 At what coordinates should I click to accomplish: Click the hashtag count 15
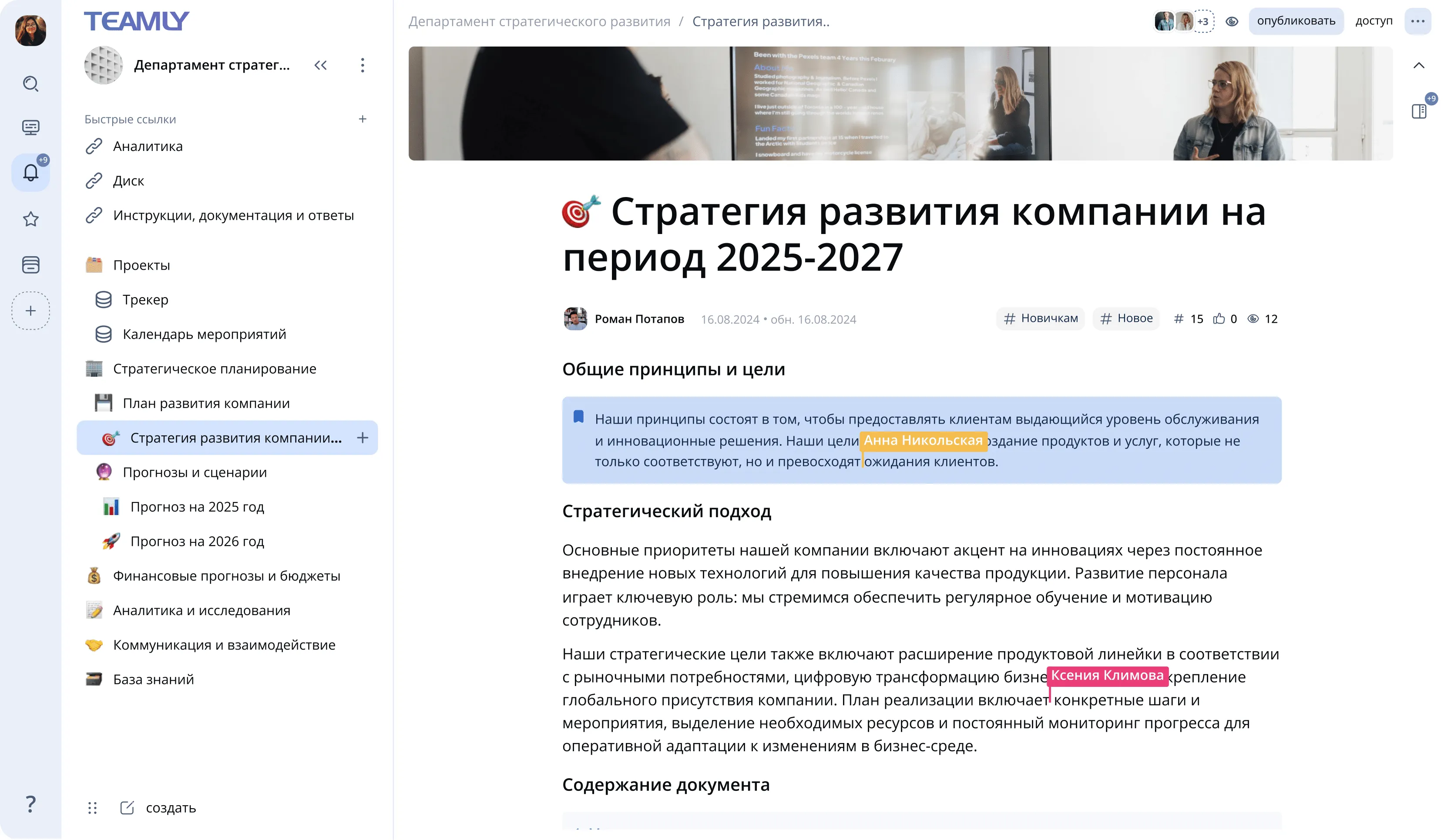click(x=1189, y=319)
